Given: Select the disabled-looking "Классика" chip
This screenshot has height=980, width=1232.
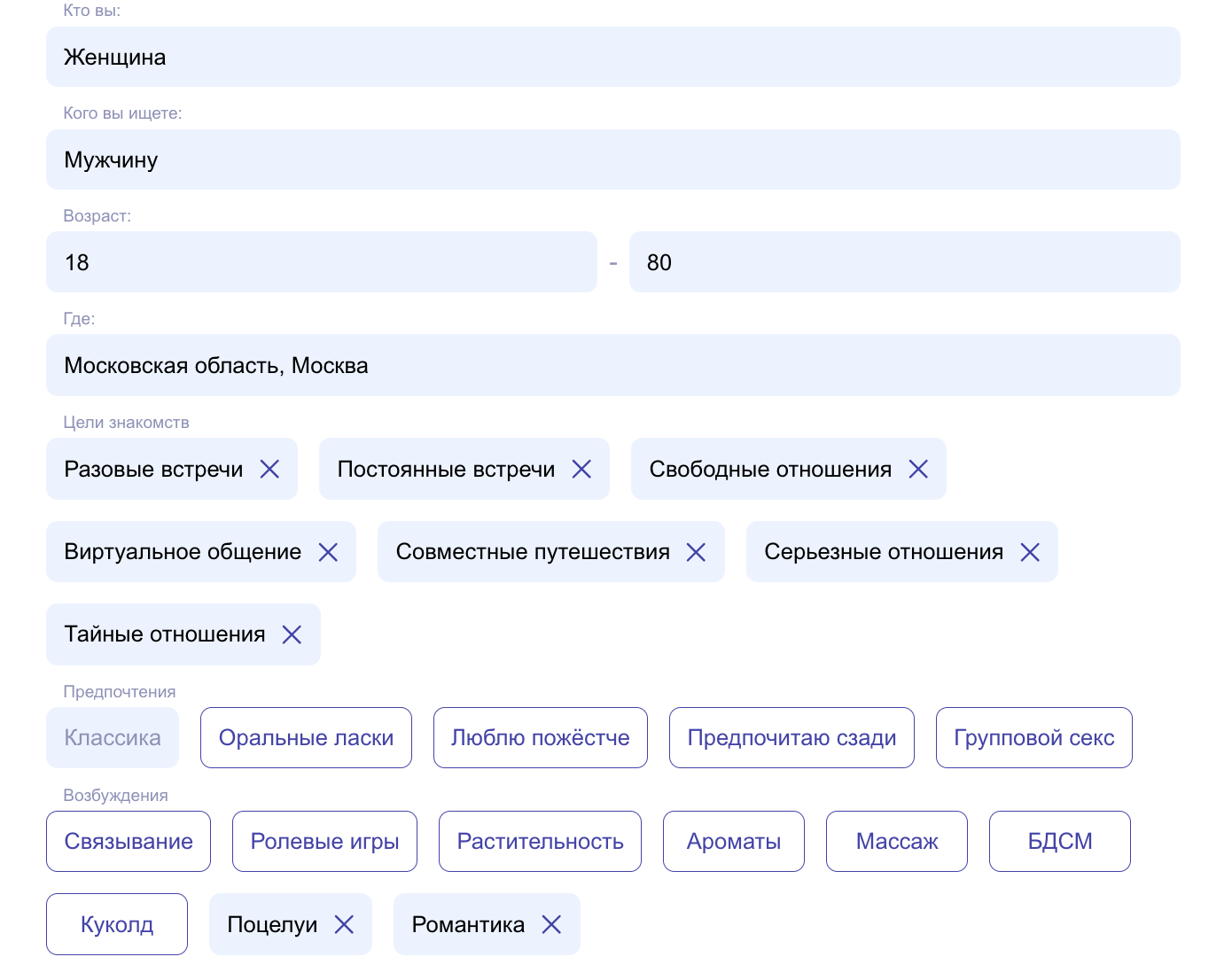Looking at the screenshot, I should pyautogui.click(x=112, y=737).
